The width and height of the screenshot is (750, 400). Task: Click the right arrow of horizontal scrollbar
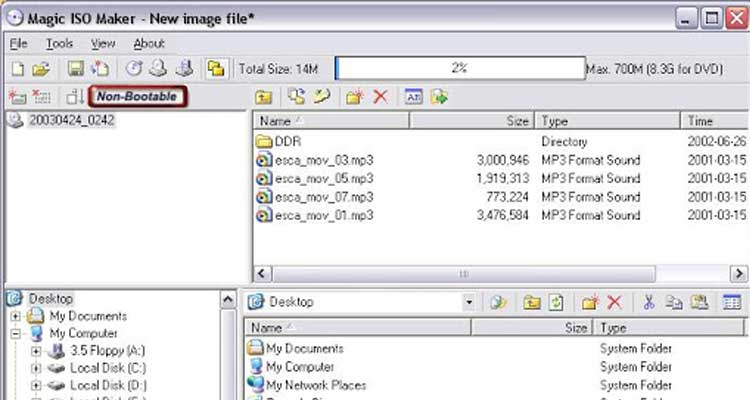(739, 274)
